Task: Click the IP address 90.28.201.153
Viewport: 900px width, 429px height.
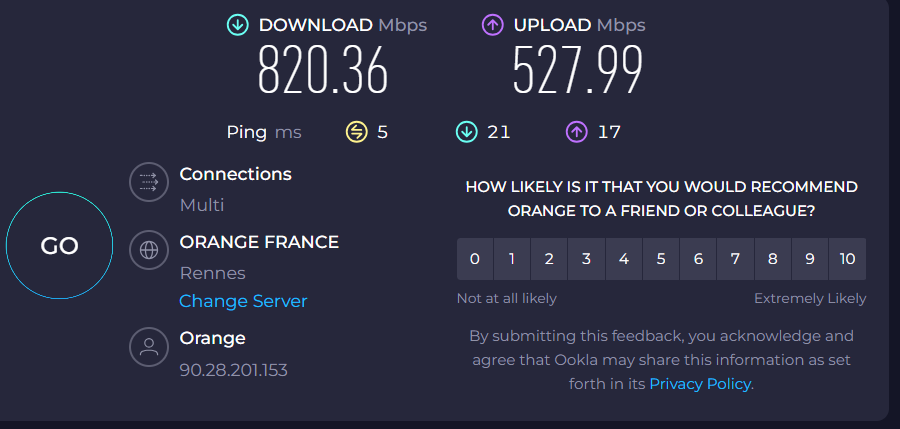Action: (234, 370)
